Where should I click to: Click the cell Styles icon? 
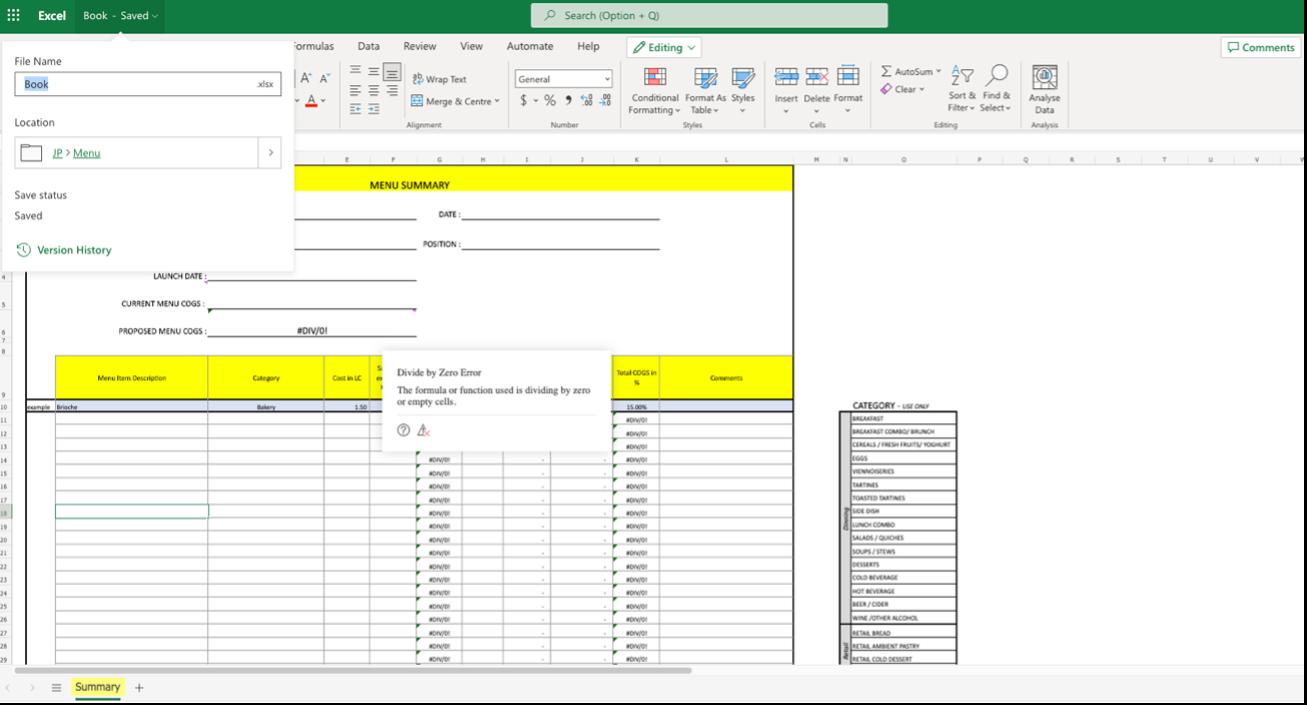[x=743, y=77]
